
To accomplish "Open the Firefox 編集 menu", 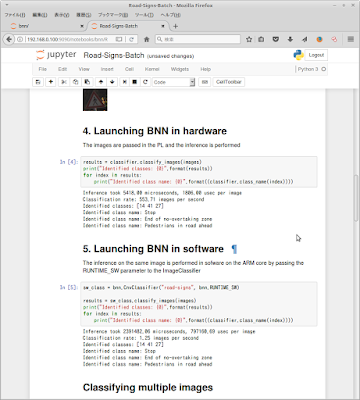I will [x=40, y=15].
